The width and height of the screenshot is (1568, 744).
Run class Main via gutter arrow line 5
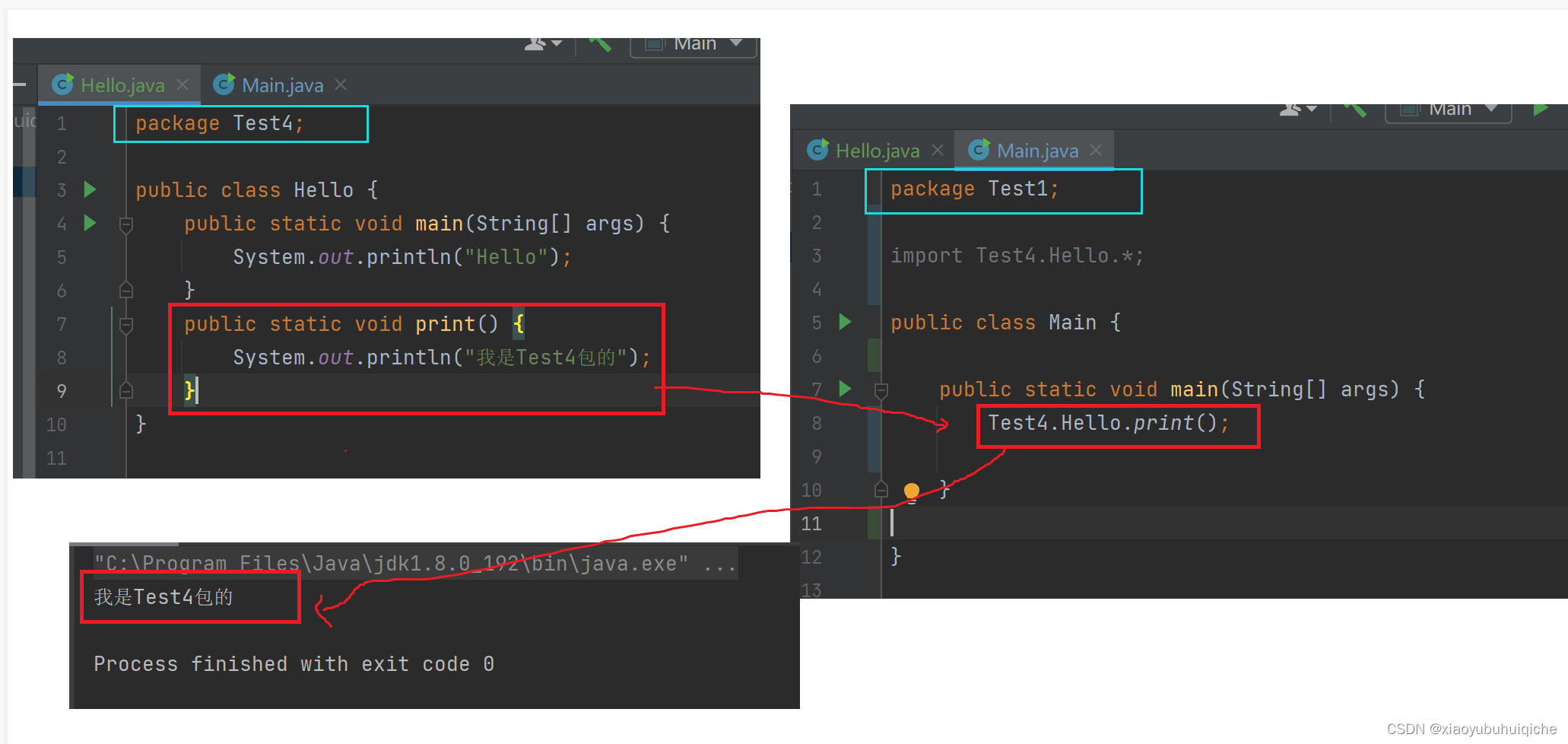click(x=845, y=322)
